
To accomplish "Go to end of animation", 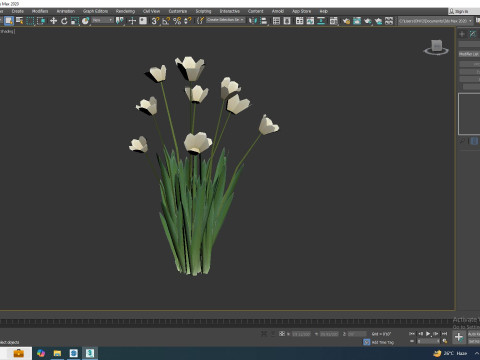I will 444,333.
